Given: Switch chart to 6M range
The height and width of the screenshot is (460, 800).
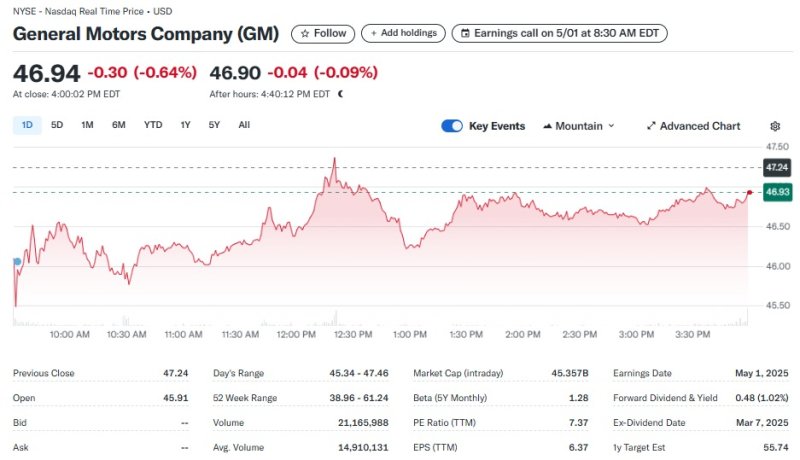Looking at the screenshot, I should (x=119, y=125).
